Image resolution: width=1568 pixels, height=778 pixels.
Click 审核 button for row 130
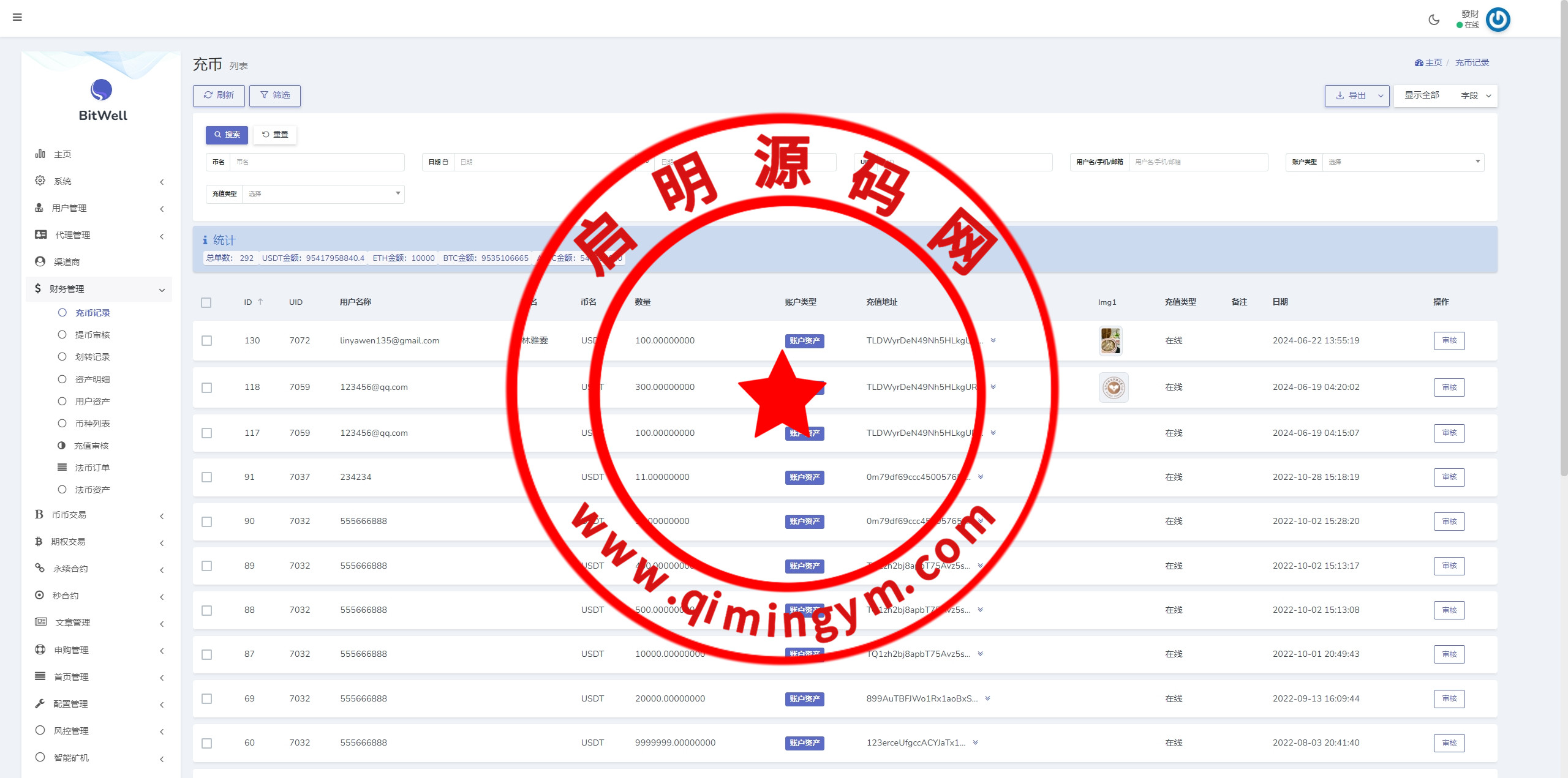[x=1449, y=341]
